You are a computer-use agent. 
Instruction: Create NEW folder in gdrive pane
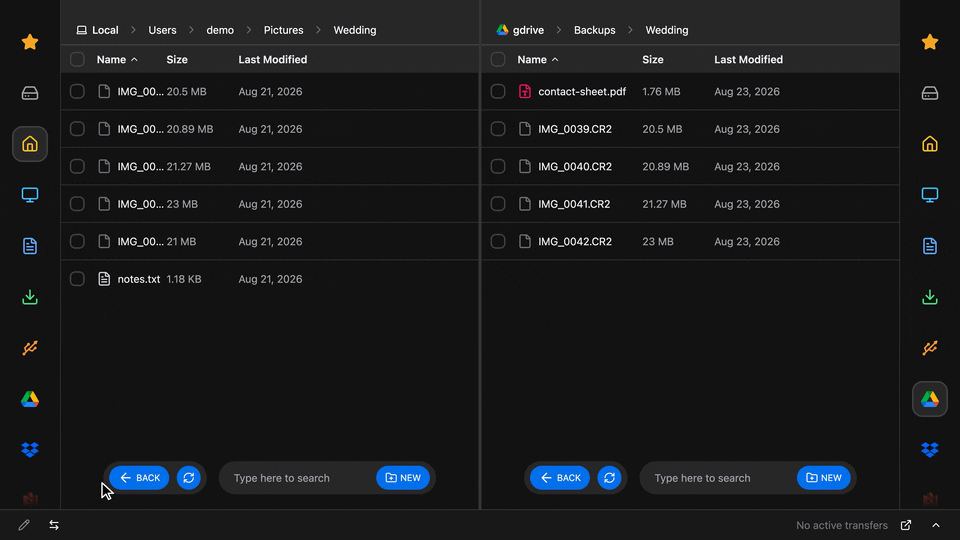click(823, 478)
